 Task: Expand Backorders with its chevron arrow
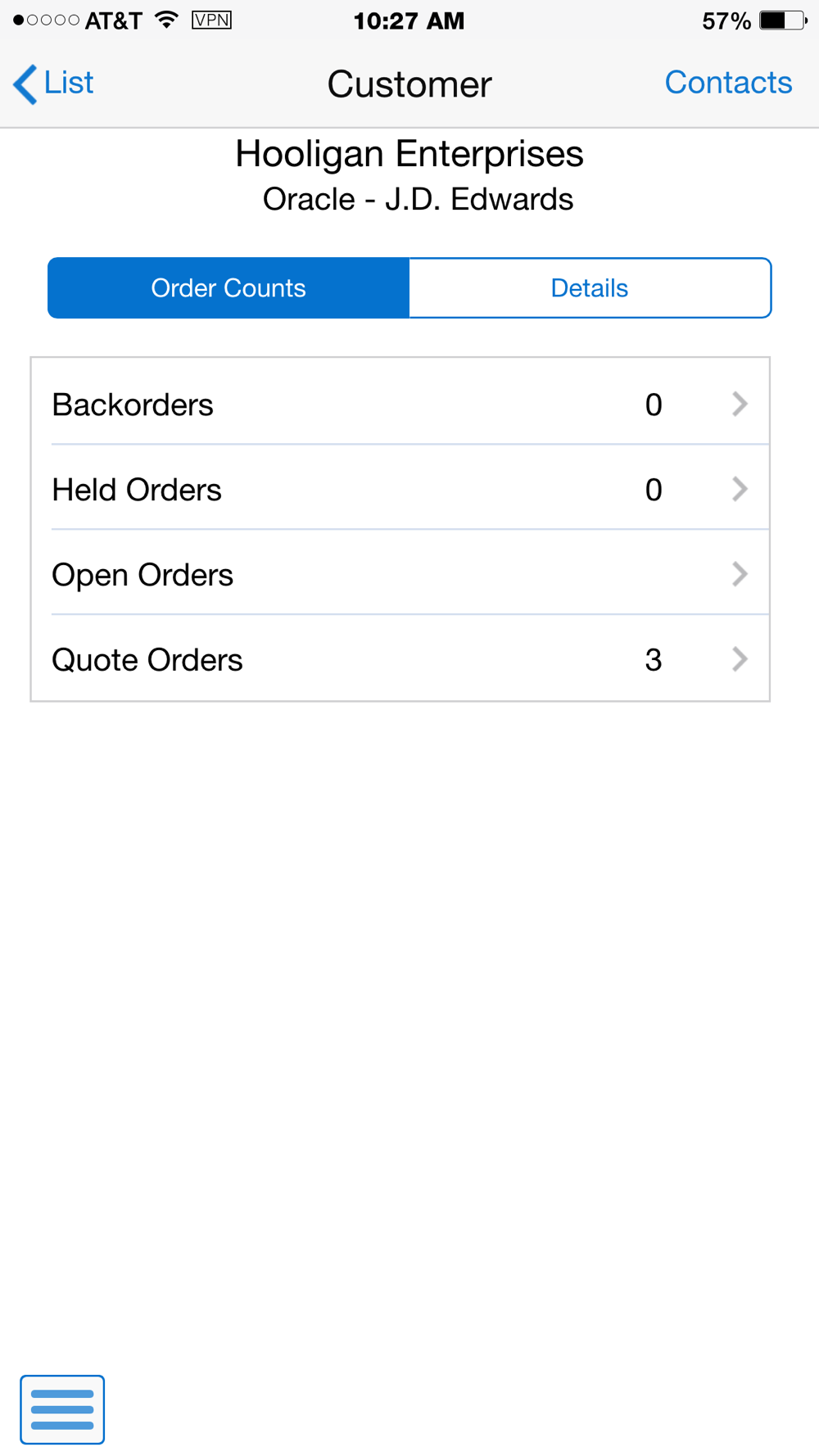(740, 404)
